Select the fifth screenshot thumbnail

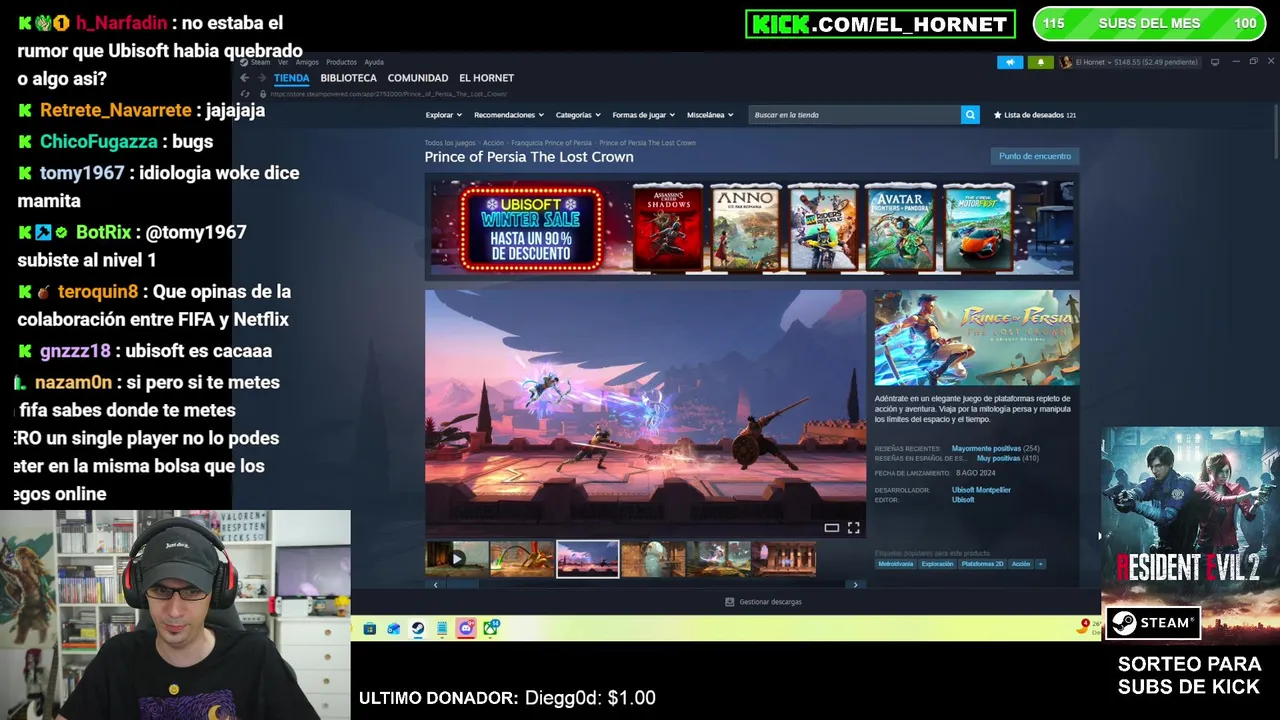[718, 559]
